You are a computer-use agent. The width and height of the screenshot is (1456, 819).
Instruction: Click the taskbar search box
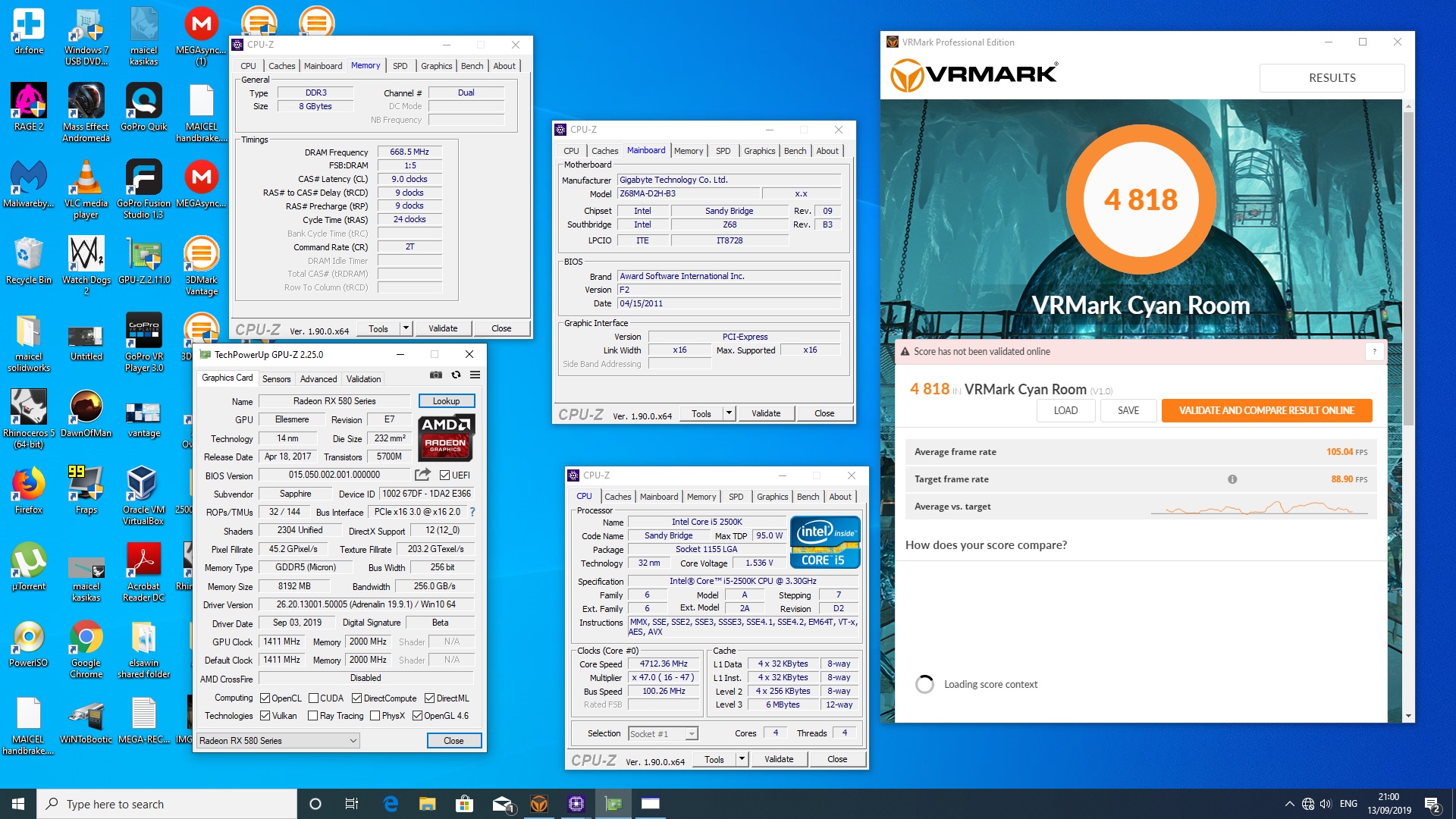[167, 804]
